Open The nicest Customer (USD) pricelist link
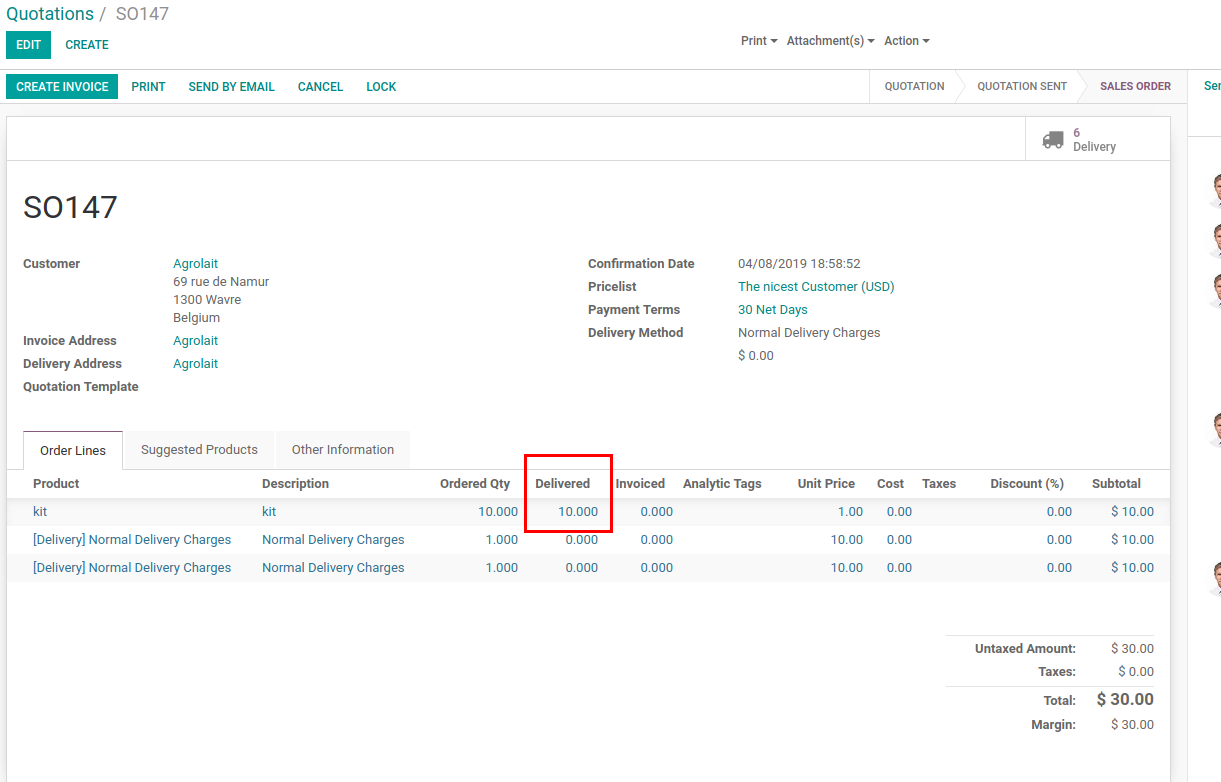The image size is (1221, 782). (x=816, y=286)
